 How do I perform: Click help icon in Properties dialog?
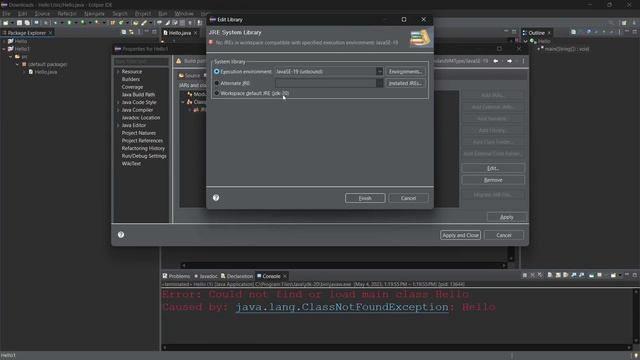pyautogui.click(x=121, y=235)
